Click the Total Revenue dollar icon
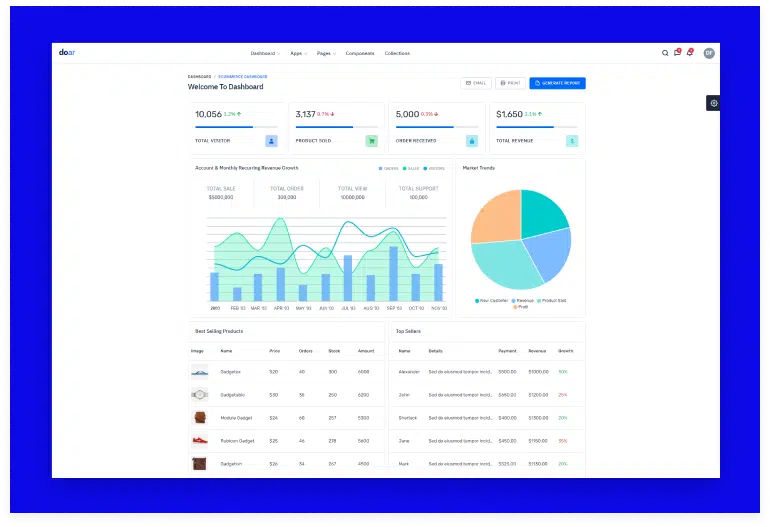770x527 pixels. pyautogui.click(x=572, y=141)
